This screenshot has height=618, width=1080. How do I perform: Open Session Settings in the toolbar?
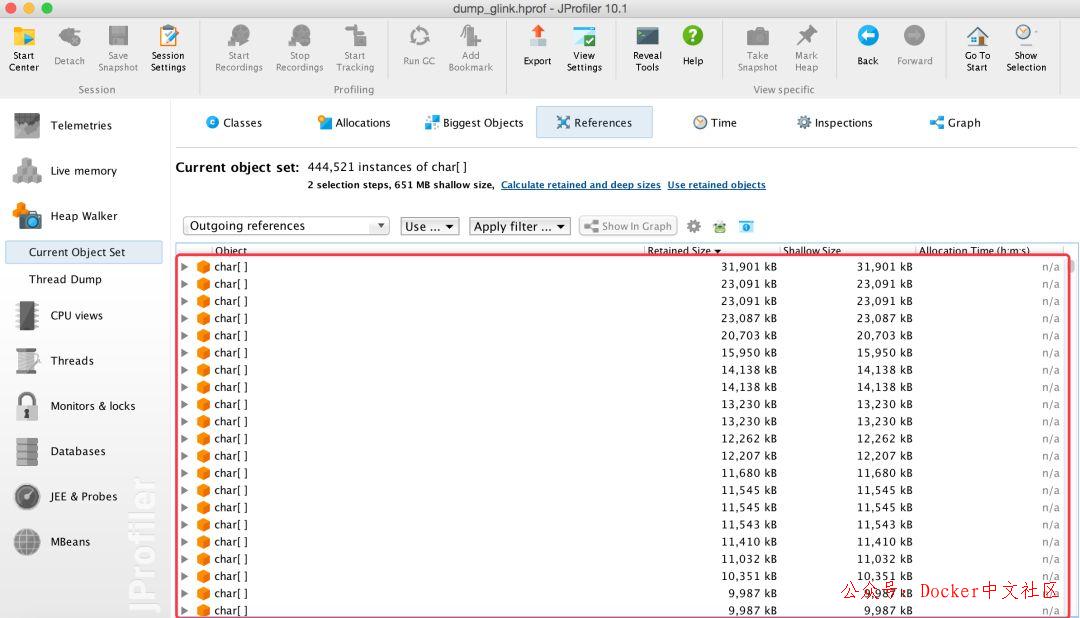pos(168,47)
